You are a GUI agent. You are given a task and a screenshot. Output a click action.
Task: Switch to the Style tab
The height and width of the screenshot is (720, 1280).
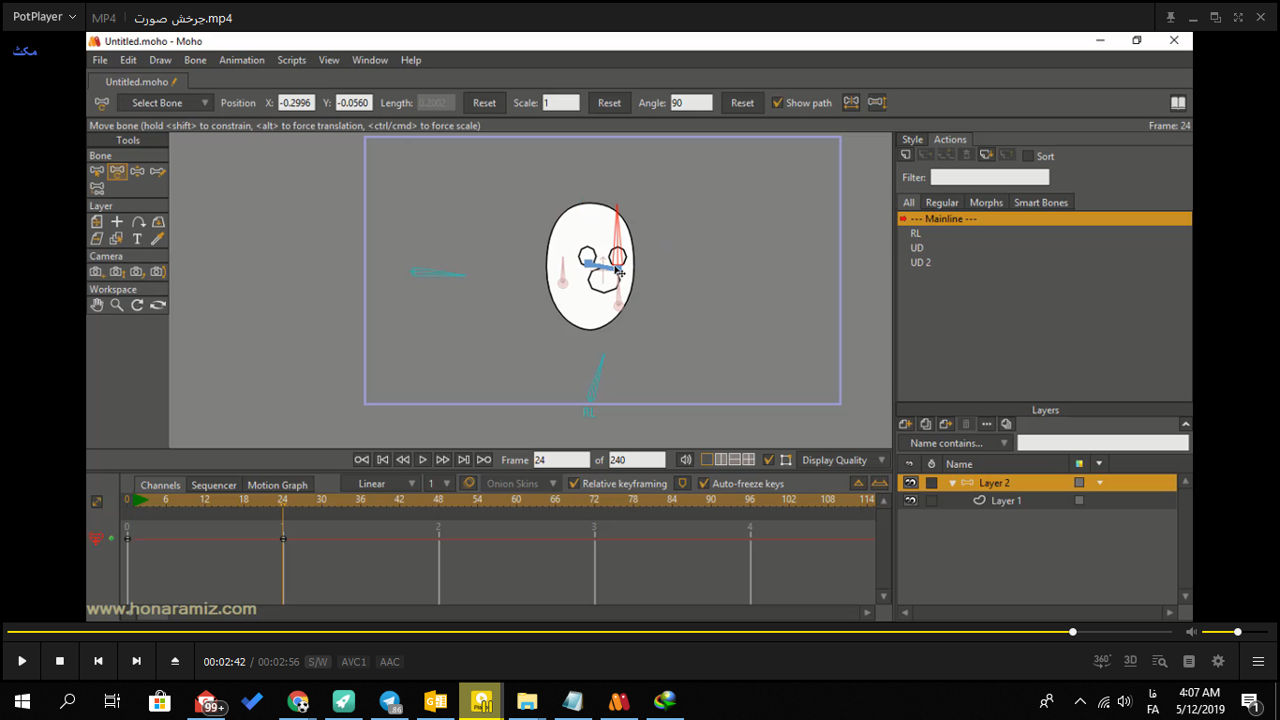point(912,139)
